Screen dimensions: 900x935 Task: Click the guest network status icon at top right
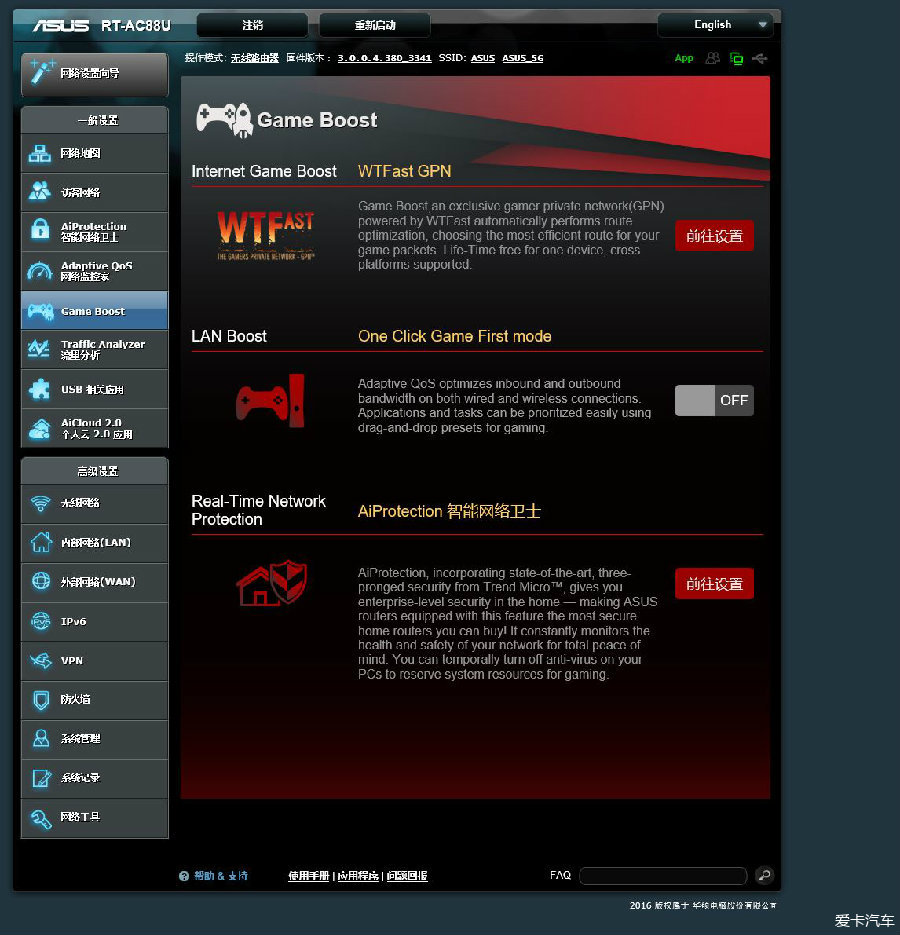(712, 58)
